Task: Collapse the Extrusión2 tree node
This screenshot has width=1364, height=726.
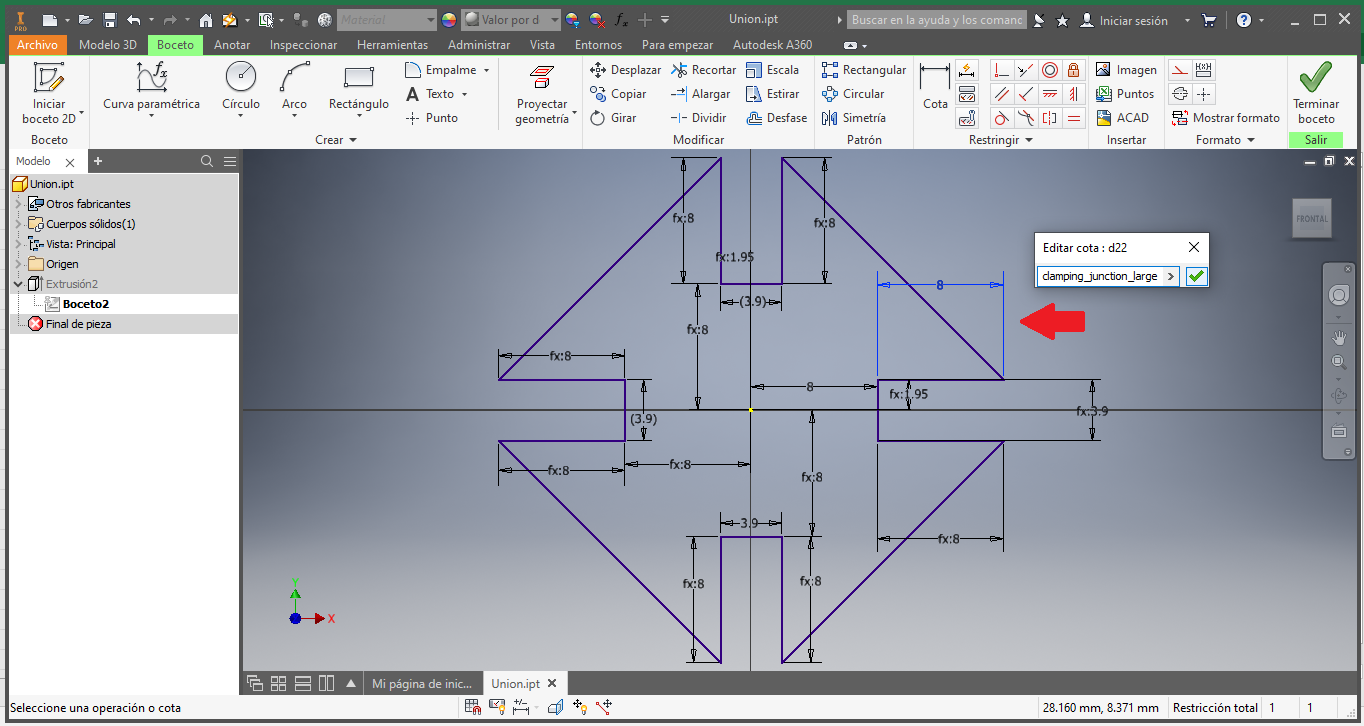Action: pyautogui.click(x=18, y=284)
